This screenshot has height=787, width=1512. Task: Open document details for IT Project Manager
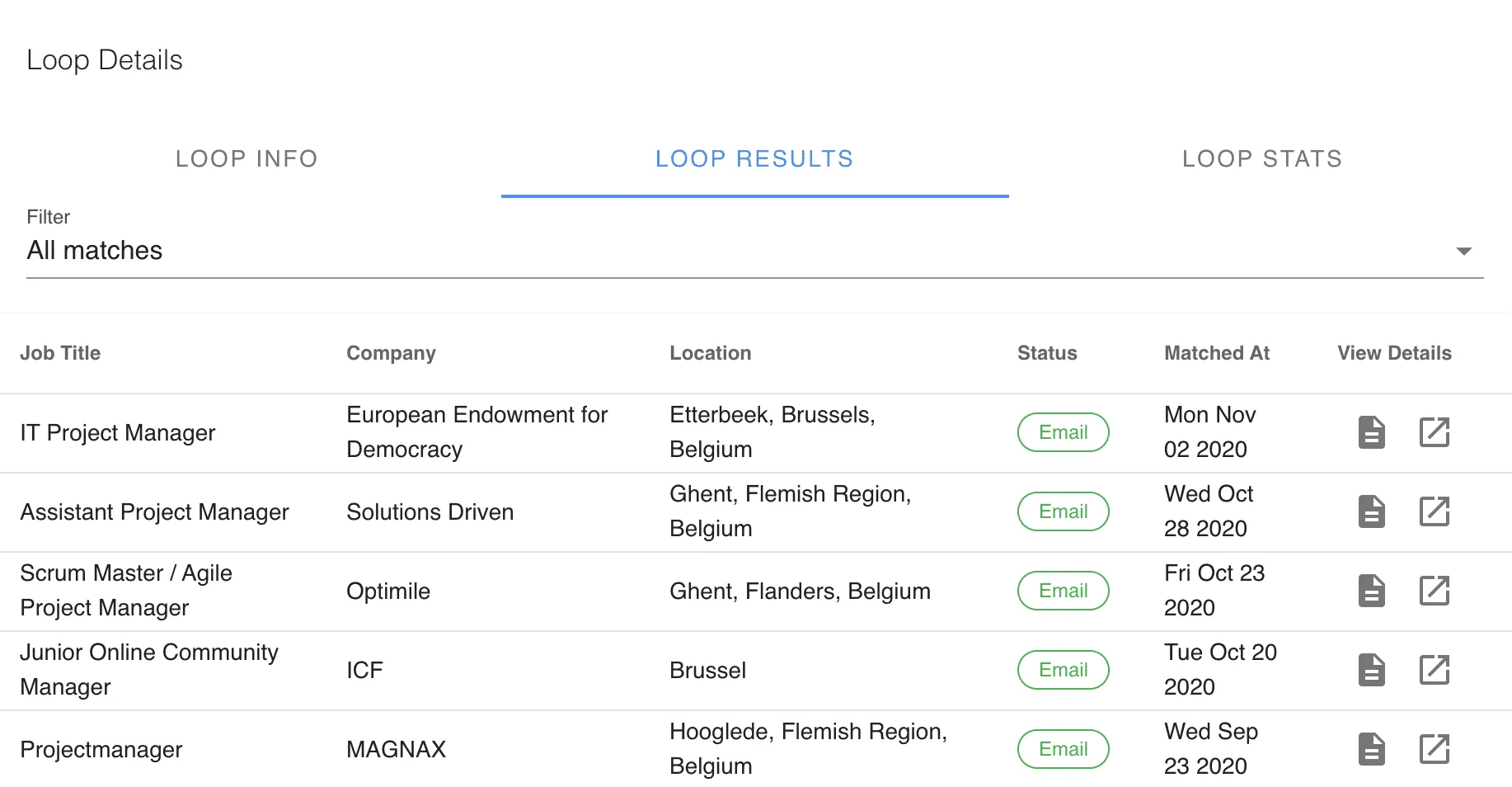tap(1371, 432)
